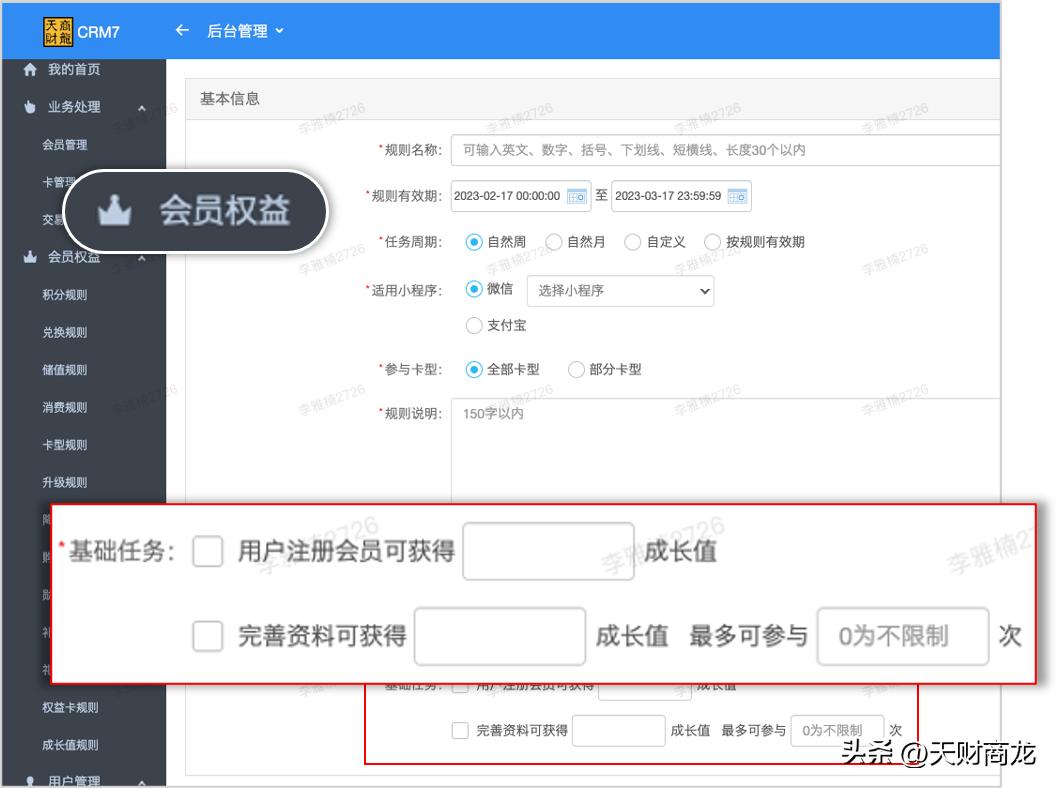Click the back arrow in header

point(182,31)
